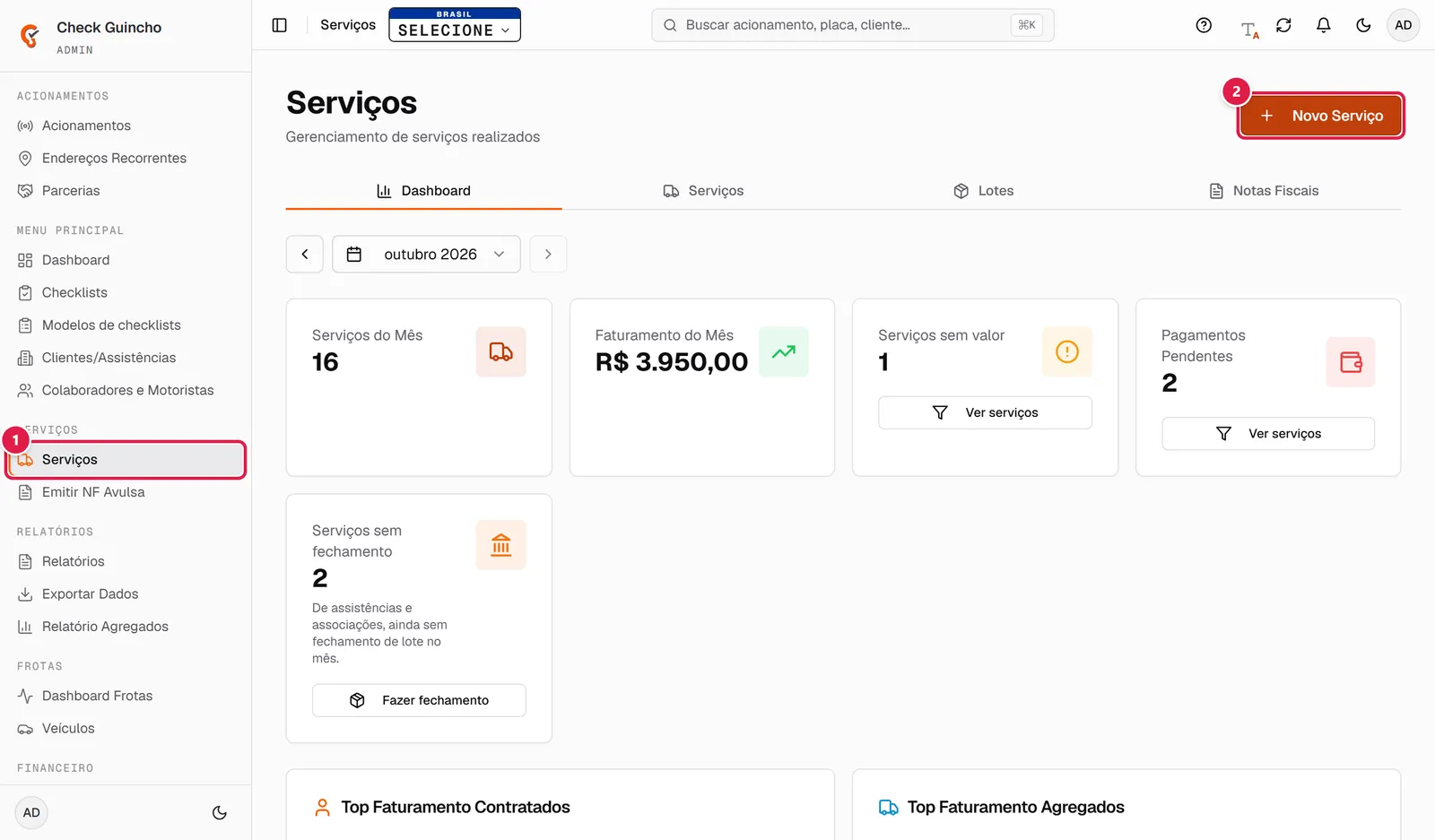Open the AD avatar in sidebar footer
Viewport: 1435px width, 840px height.
click(31, 813)
